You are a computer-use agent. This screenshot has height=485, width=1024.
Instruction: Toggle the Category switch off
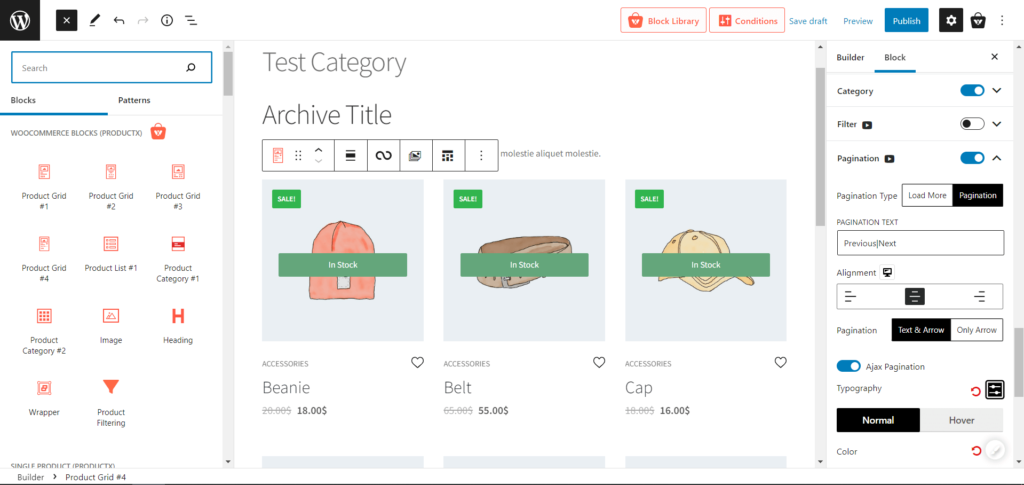point(972,91)
